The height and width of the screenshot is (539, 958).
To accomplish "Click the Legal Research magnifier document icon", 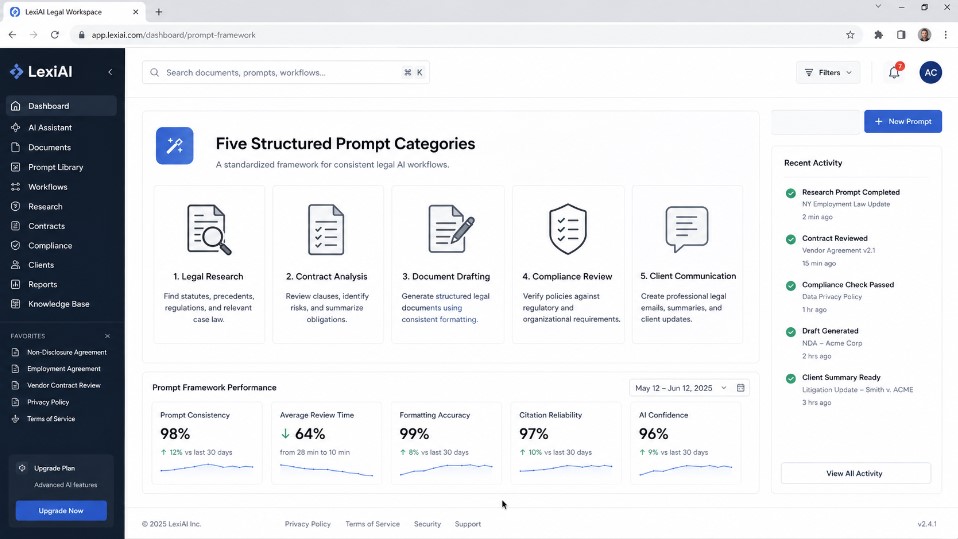I will tap(209, 230).
